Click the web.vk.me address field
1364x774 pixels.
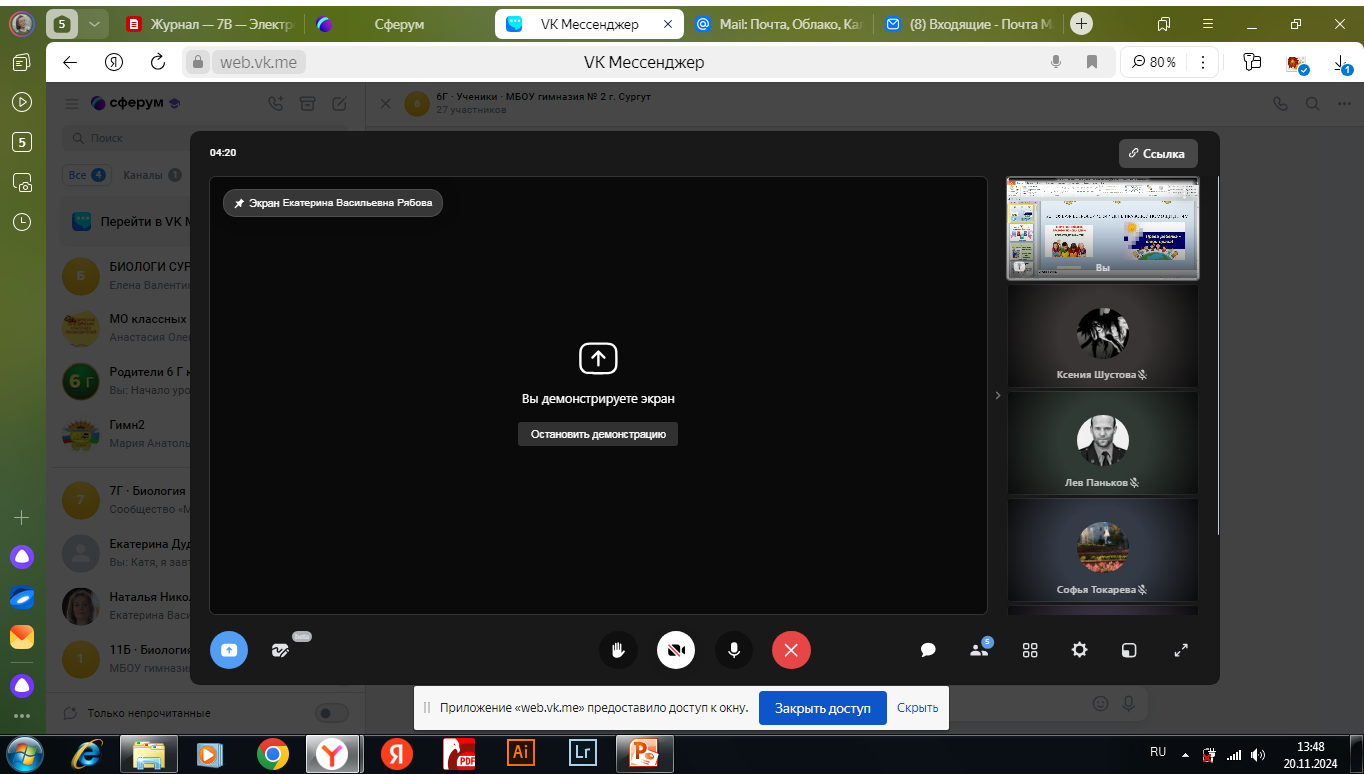click(258, 62)
